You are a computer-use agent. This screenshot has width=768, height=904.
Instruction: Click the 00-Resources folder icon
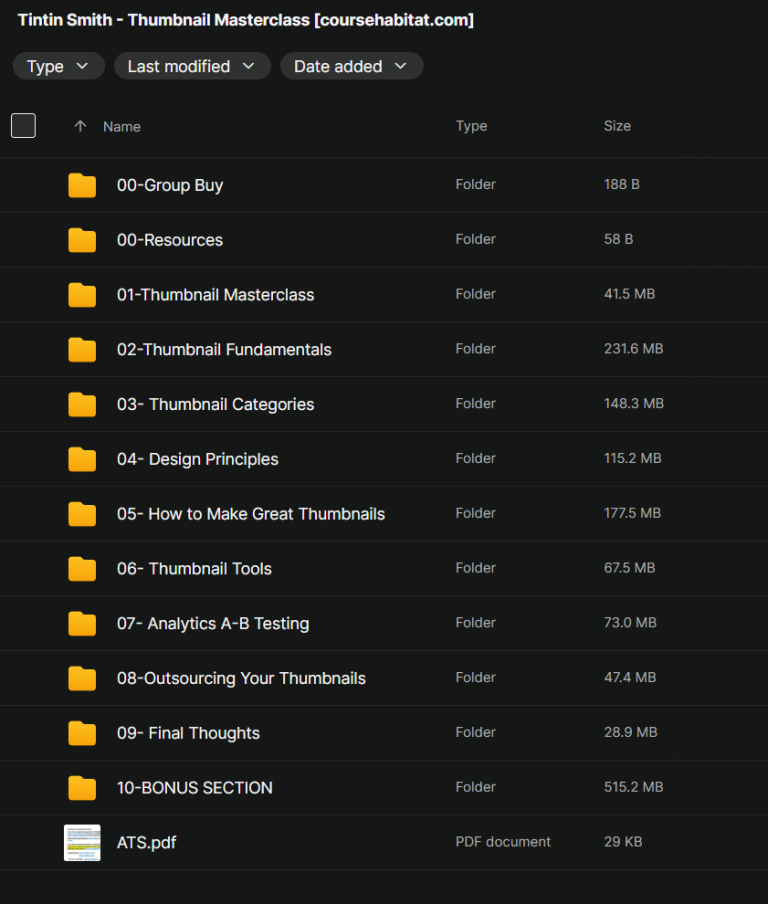[x=82, y=240]
